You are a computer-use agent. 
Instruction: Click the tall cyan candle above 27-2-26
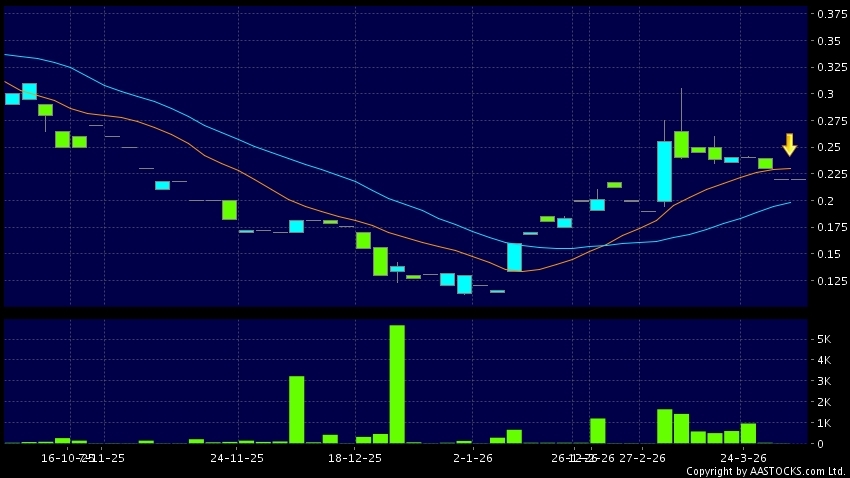tap(664, 171)
